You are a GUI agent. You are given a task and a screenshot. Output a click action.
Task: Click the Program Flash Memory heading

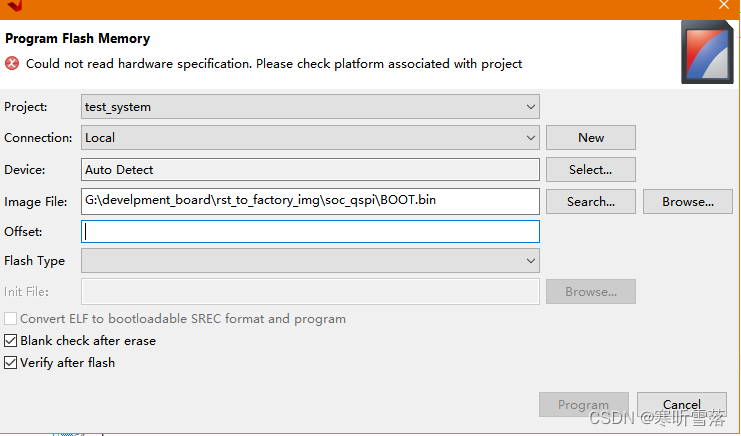click(x=78, y=38)
